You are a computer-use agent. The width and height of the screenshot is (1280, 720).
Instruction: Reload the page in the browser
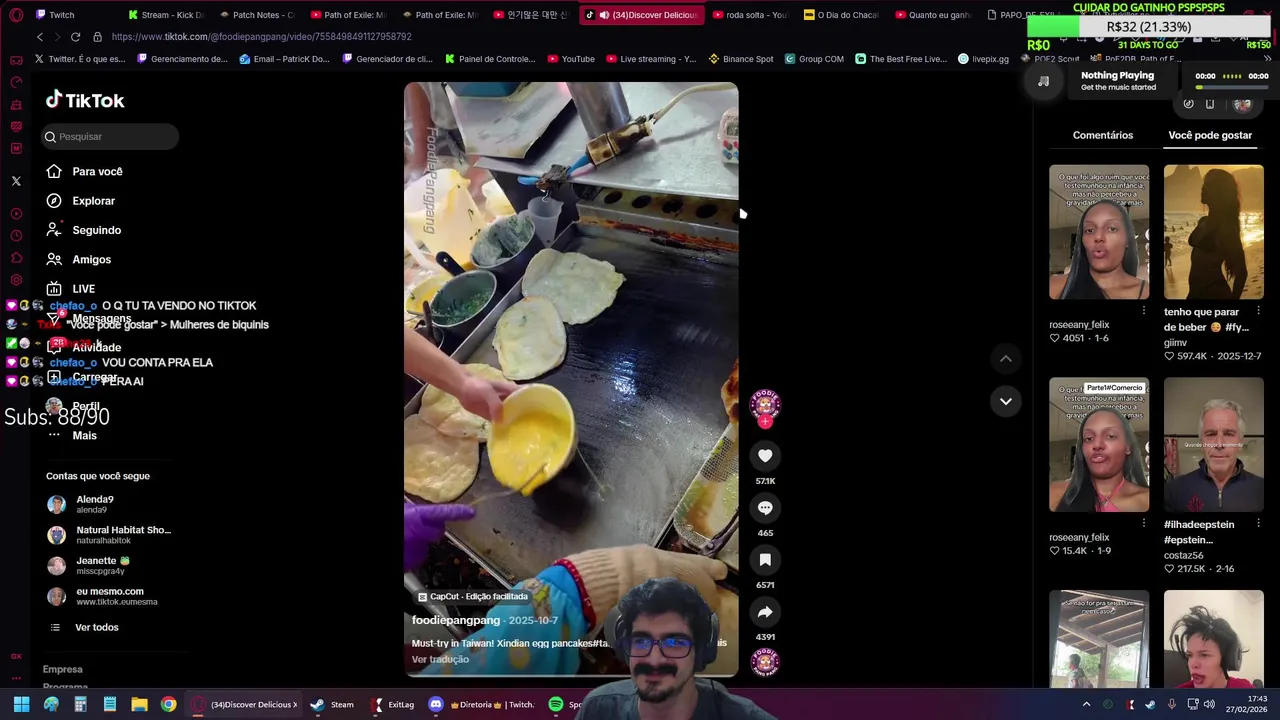[x=75, y=37]
